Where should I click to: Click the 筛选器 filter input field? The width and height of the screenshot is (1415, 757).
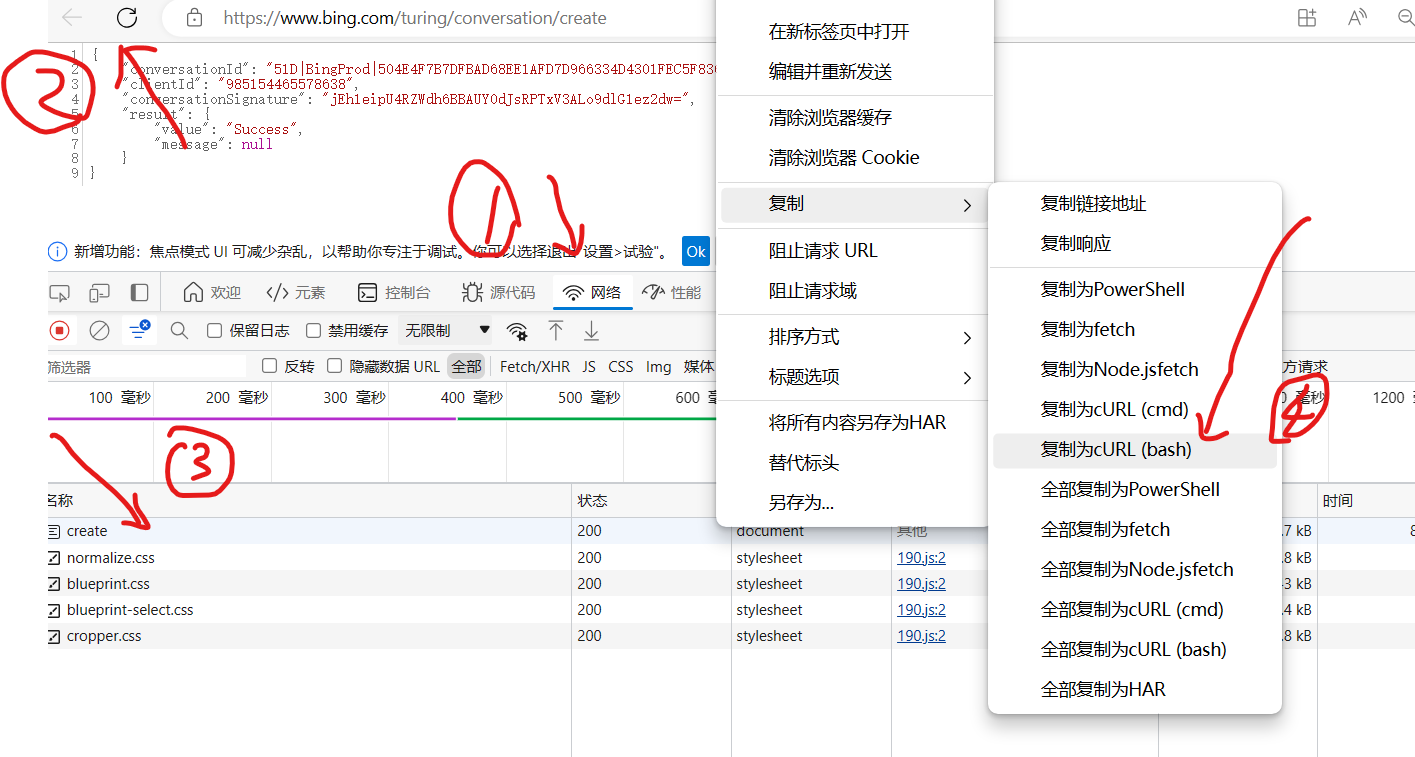(146, 367)
